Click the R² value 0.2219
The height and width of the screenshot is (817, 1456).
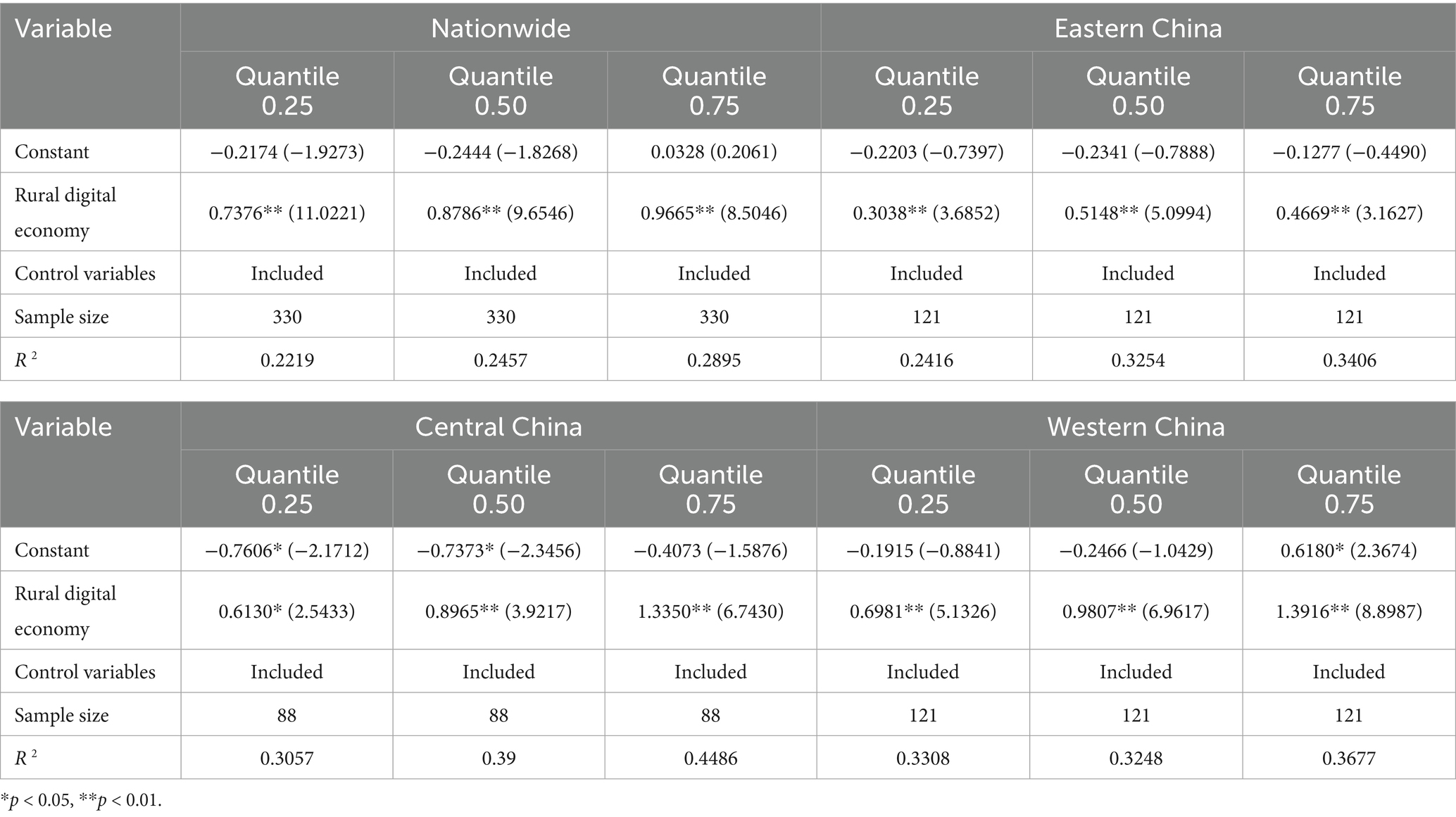tap(287, 360)
